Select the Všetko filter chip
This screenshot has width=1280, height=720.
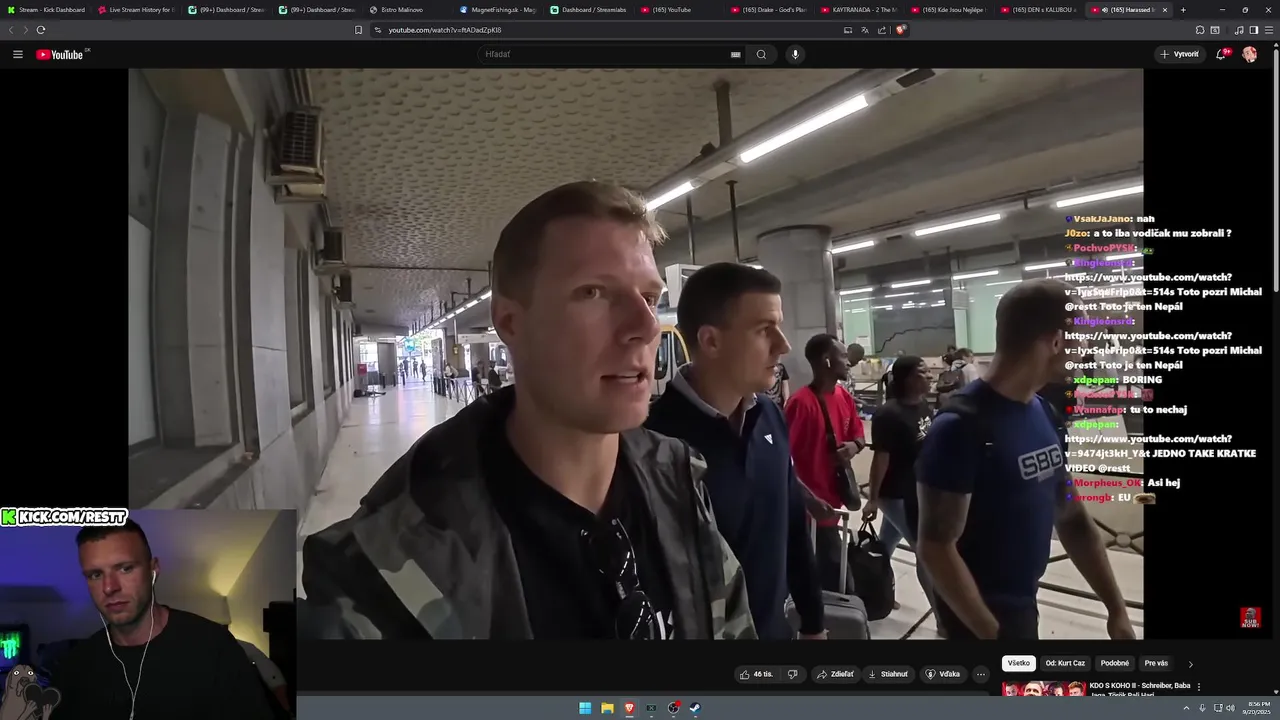pos(1018,663)
